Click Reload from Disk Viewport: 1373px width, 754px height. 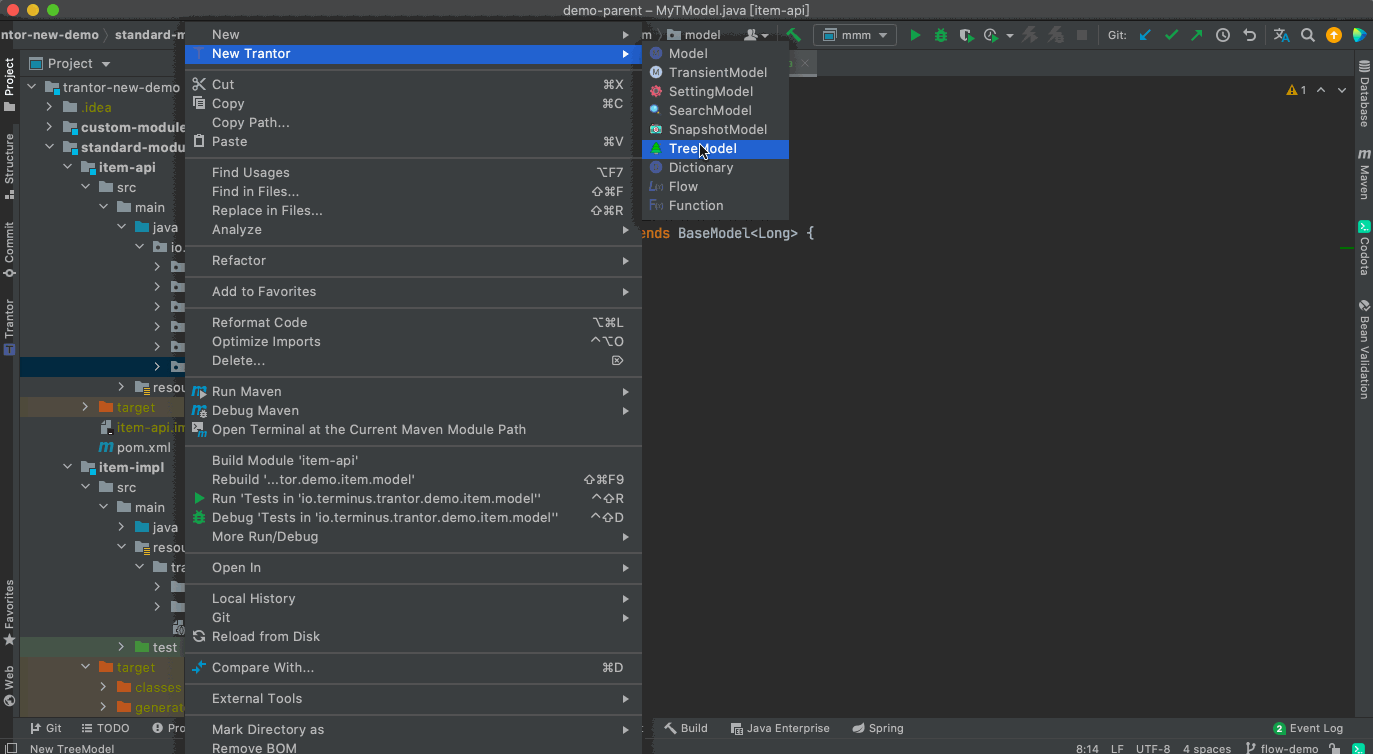pyautogui.click(x=413, y=636)
